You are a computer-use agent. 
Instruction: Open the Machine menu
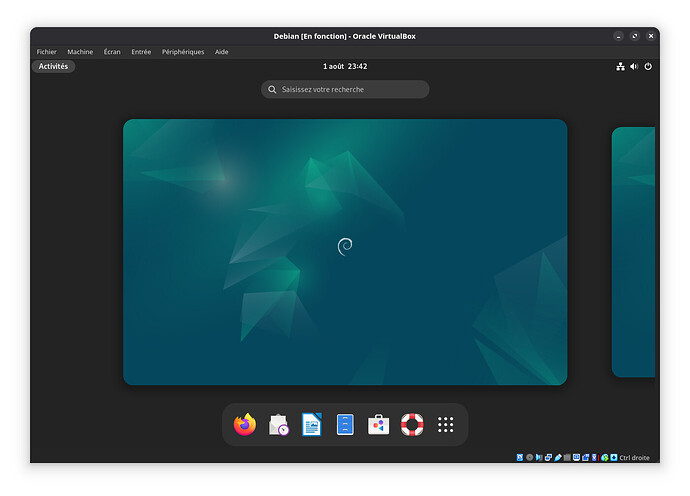tap(80, 52)
